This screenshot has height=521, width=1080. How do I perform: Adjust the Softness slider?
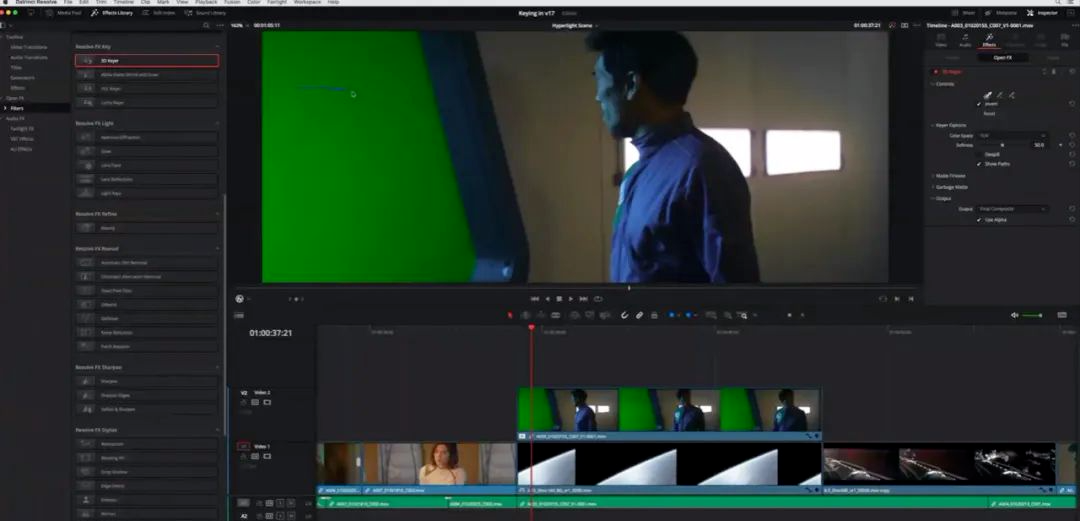tap(1003, 145)
